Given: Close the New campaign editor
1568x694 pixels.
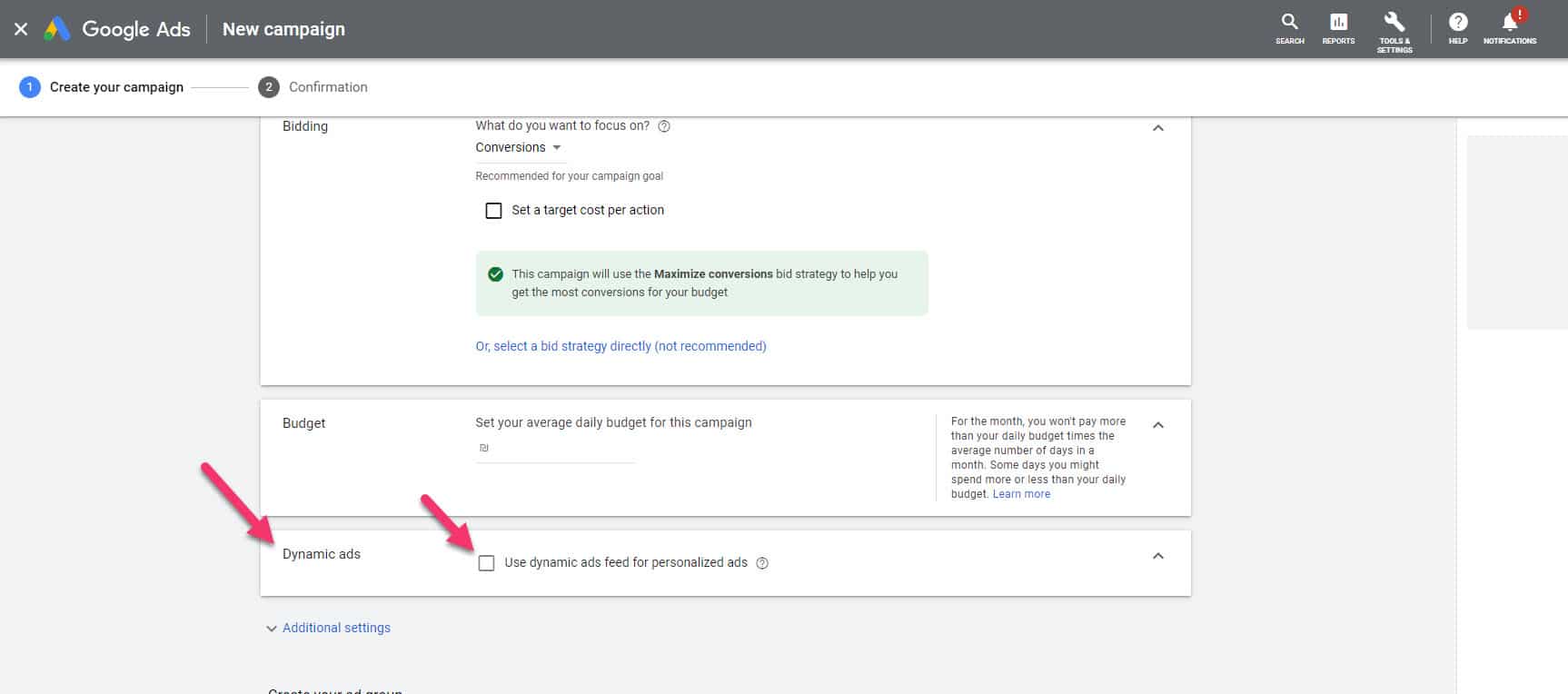Looking at the screenshot, I should point(21,29).
